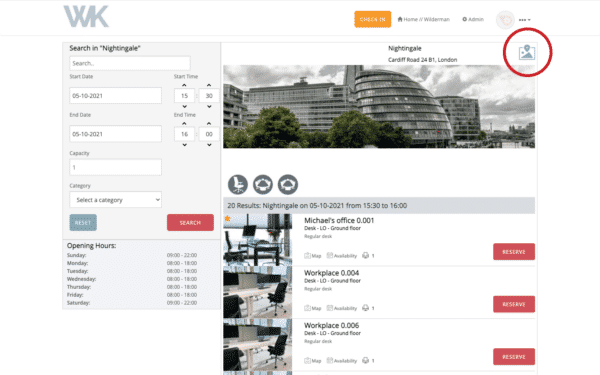Click the WK logo
The width and height of the screenshot is (600, 375).
click(86, 16)
